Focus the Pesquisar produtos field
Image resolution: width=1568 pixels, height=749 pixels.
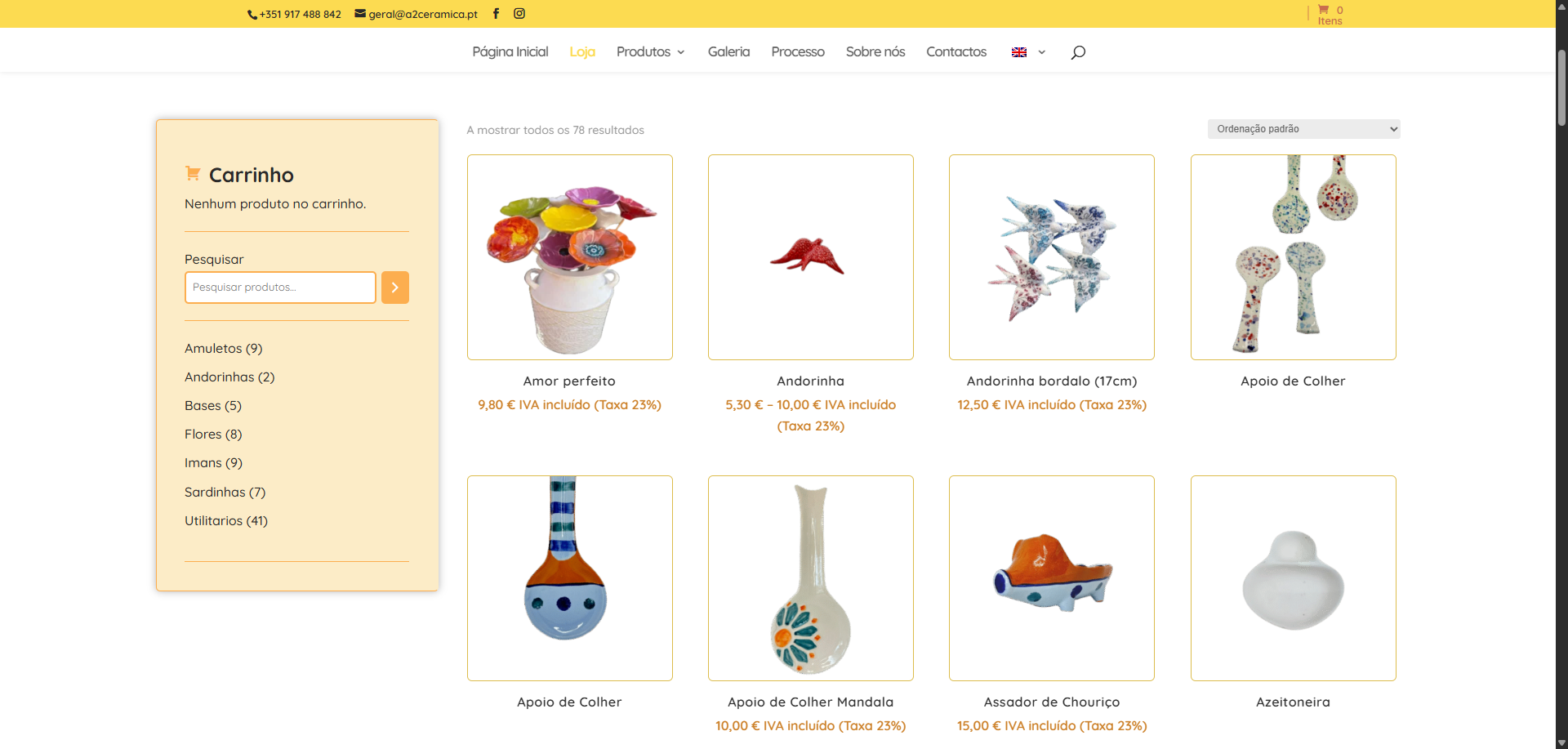click(x=280, y=288)
